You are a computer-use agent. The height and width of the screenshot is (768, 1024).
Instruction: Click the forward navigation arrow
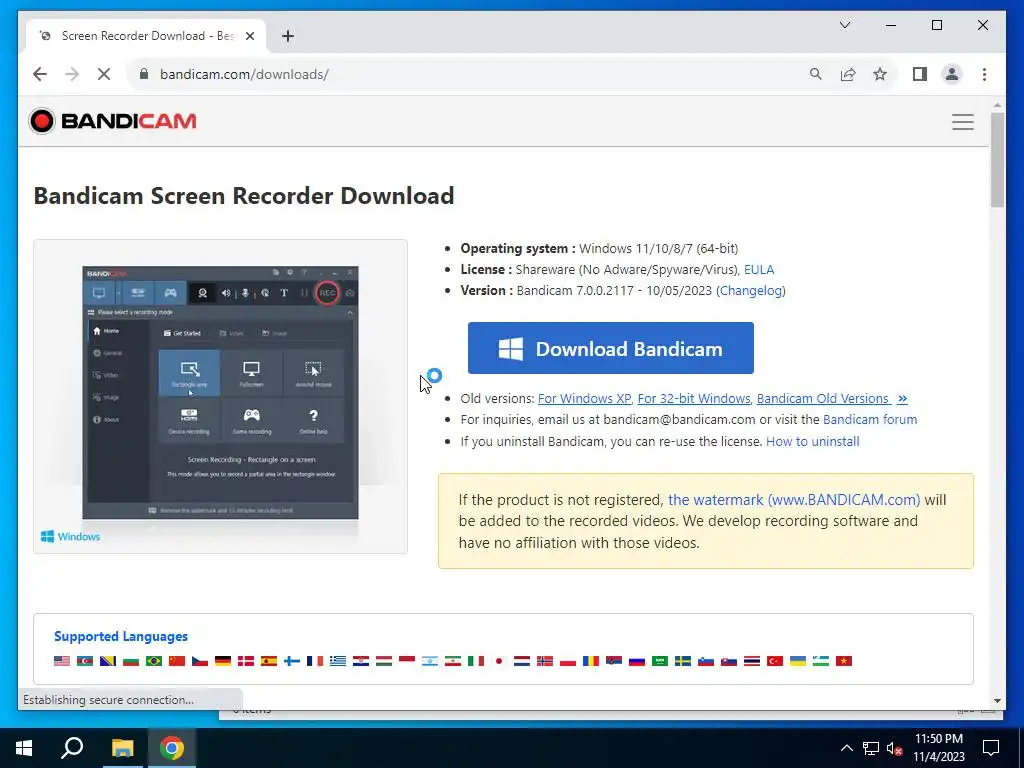point(72,74)
